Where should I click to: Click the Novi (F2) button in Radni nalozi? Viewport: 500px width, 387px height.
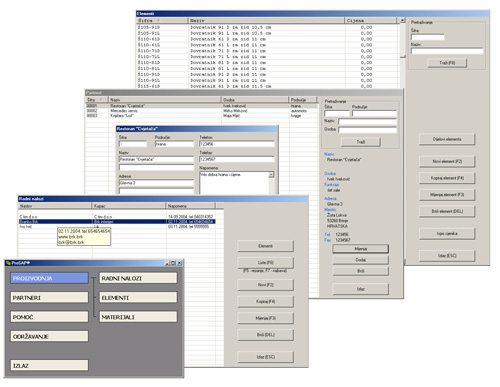pyautogui.click(x=265, y=285)
